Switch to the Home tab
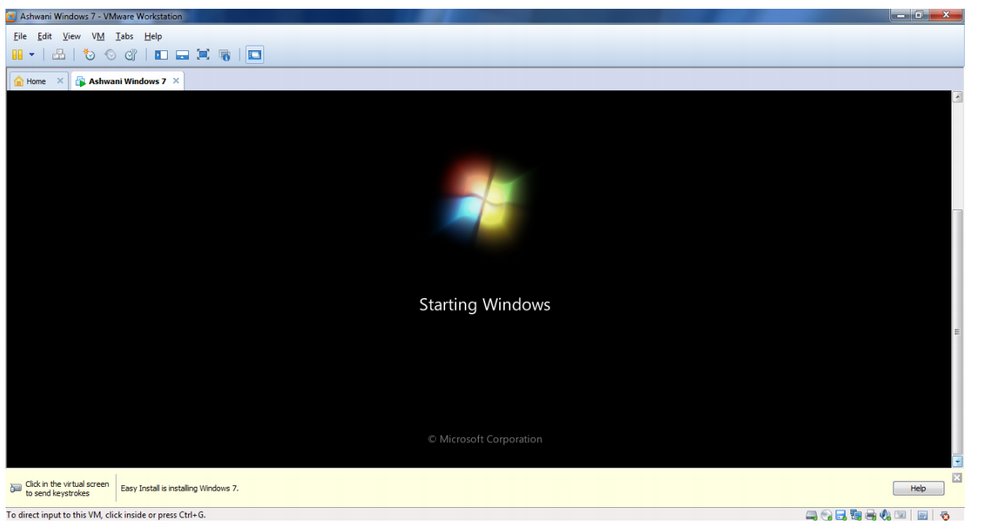 [31, 81]
